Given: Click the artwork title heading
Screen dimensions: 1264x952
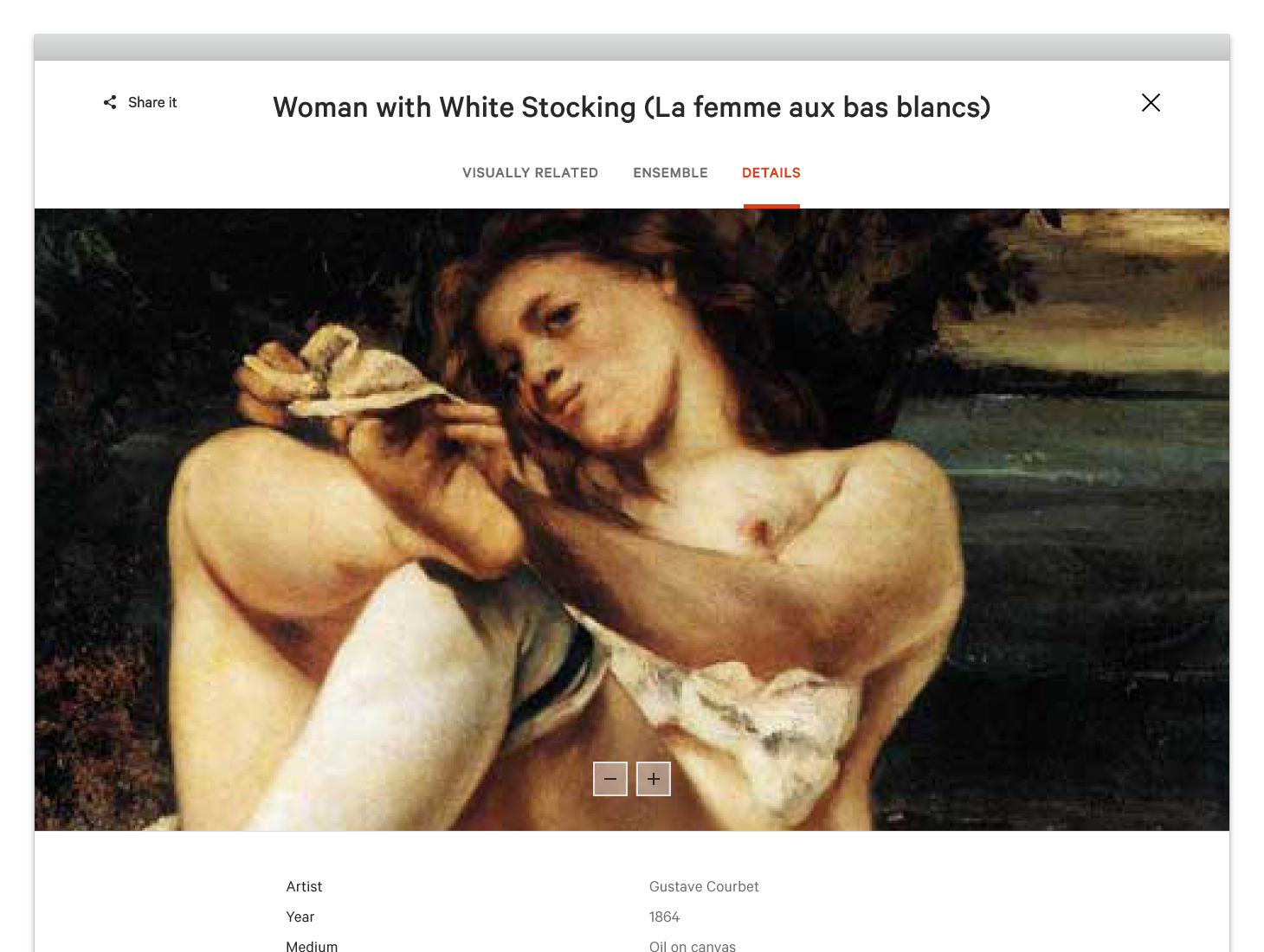Looking at the screenshot, I should coord(632,107).
